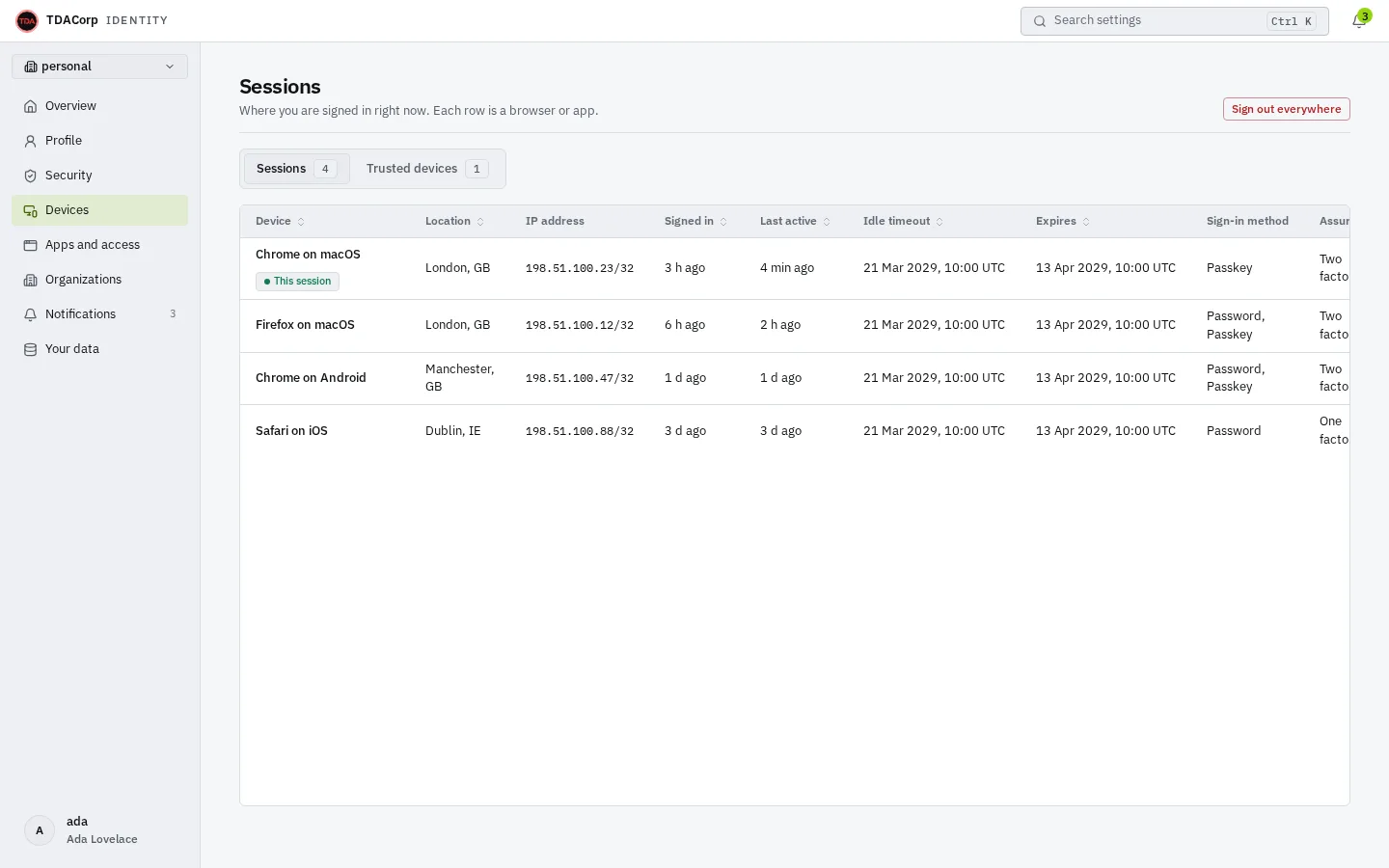Viewport: 1389px width, 868px height.
Task: Click the Your data database icon
Action: pyautogui.click(x=31, y=349)
